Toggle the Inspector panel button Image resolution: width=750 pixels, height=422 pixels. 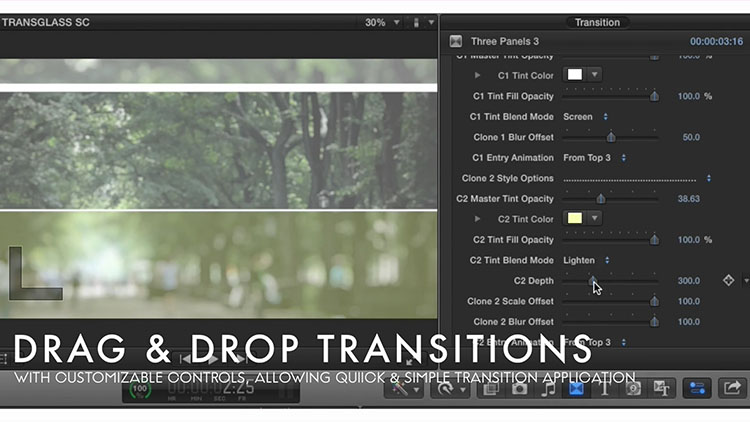697,389
